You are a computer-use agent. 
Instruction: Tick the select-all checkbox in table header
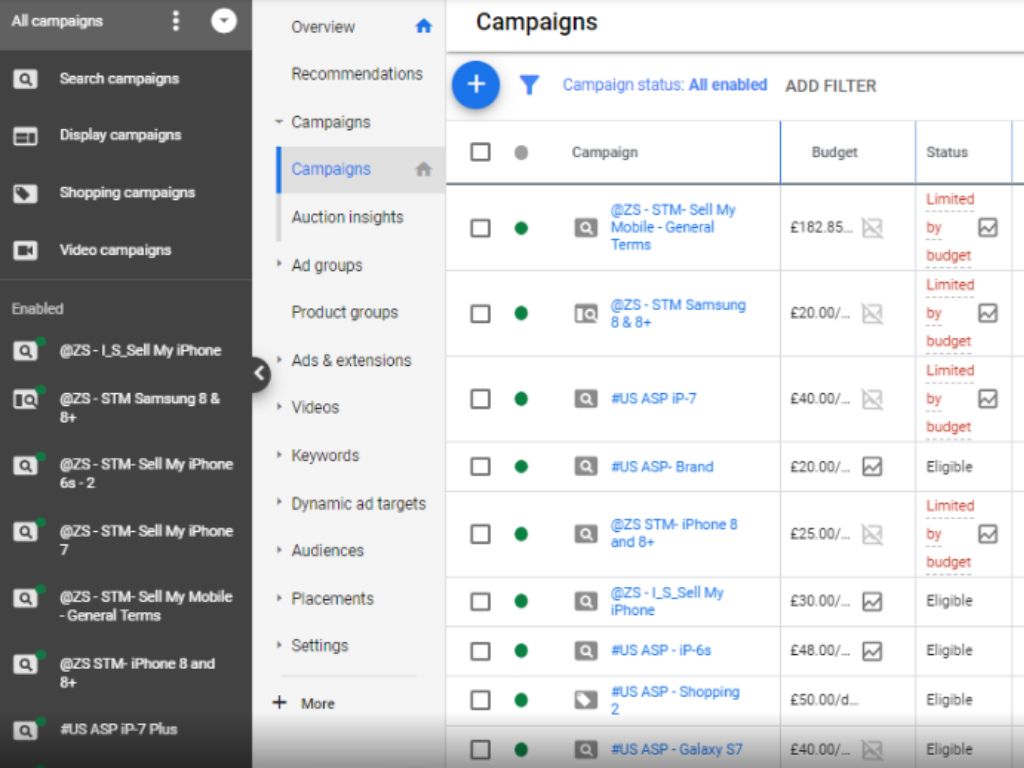click(481, 152)
